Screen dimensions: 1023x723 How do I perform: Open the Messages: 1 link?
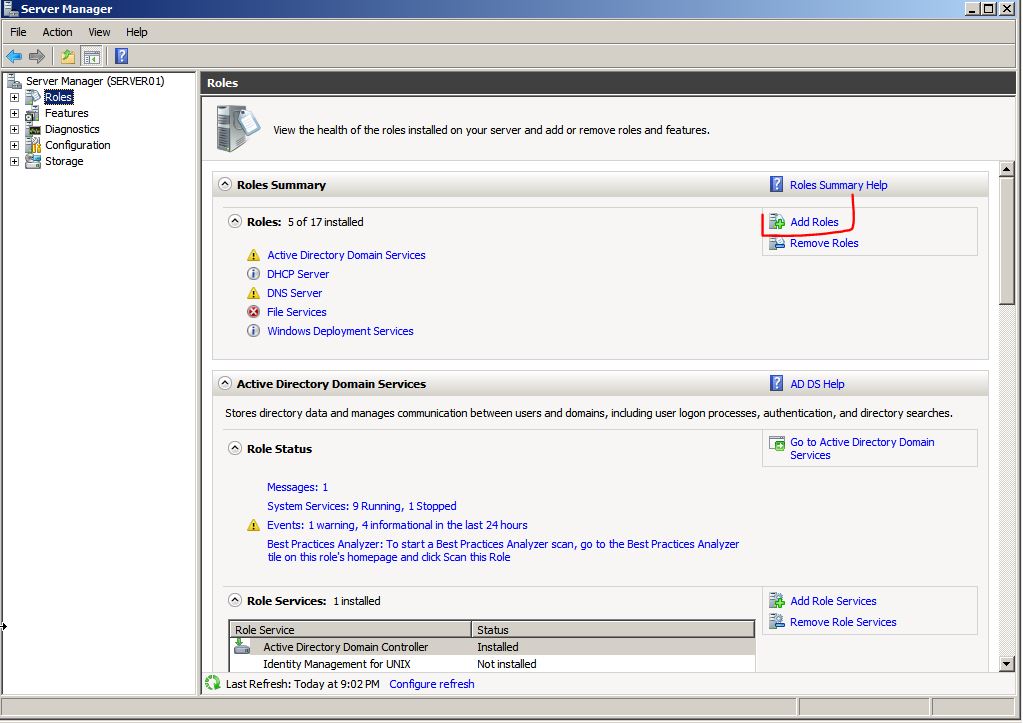pyautogui.click(x=298, y=487)
